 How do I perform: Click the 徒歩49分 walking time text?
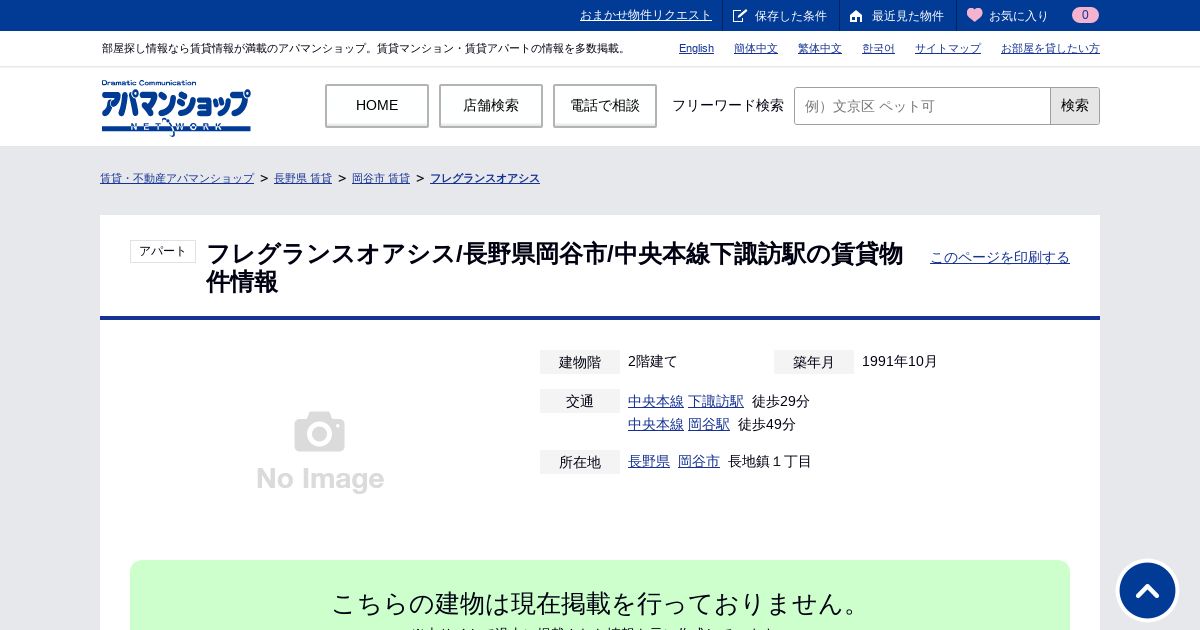click(767, 424)
